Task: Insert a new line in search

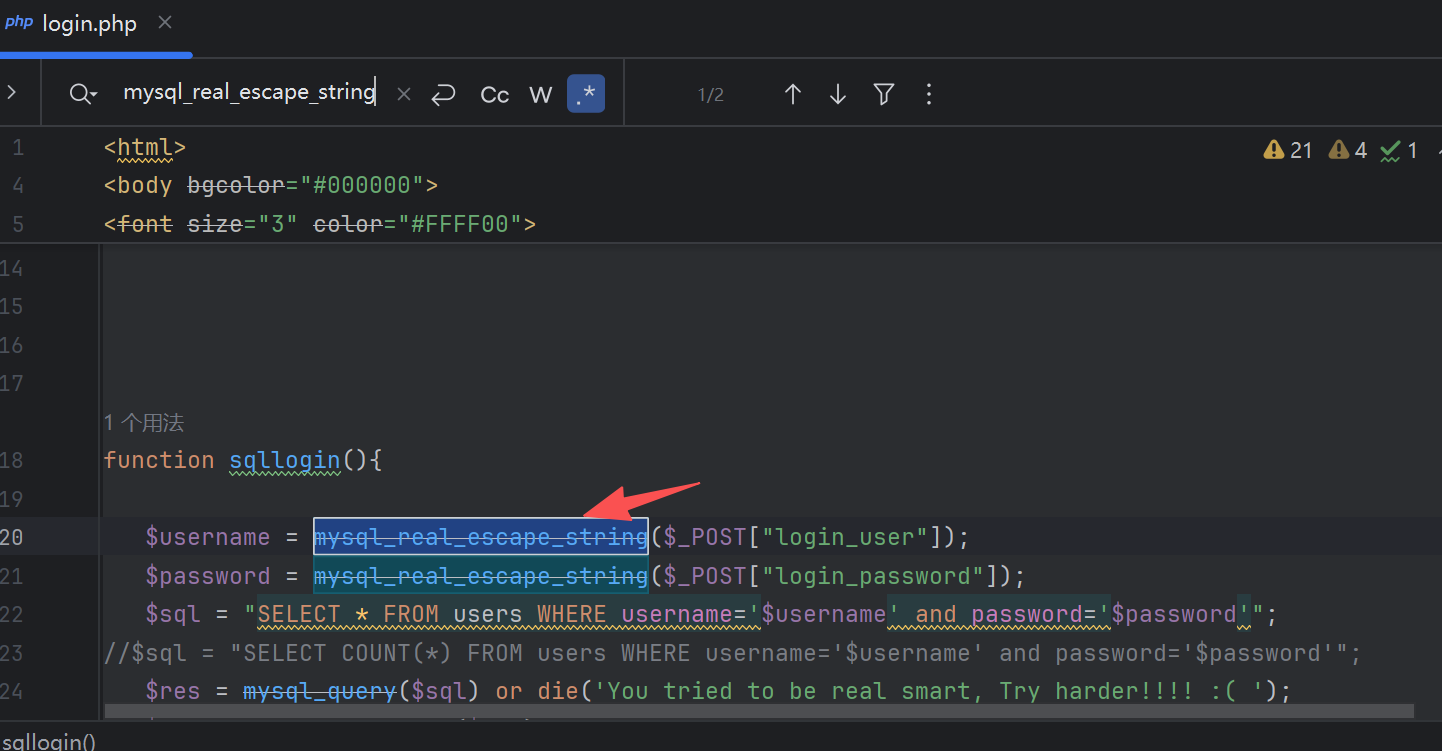Action: [443, 94]
